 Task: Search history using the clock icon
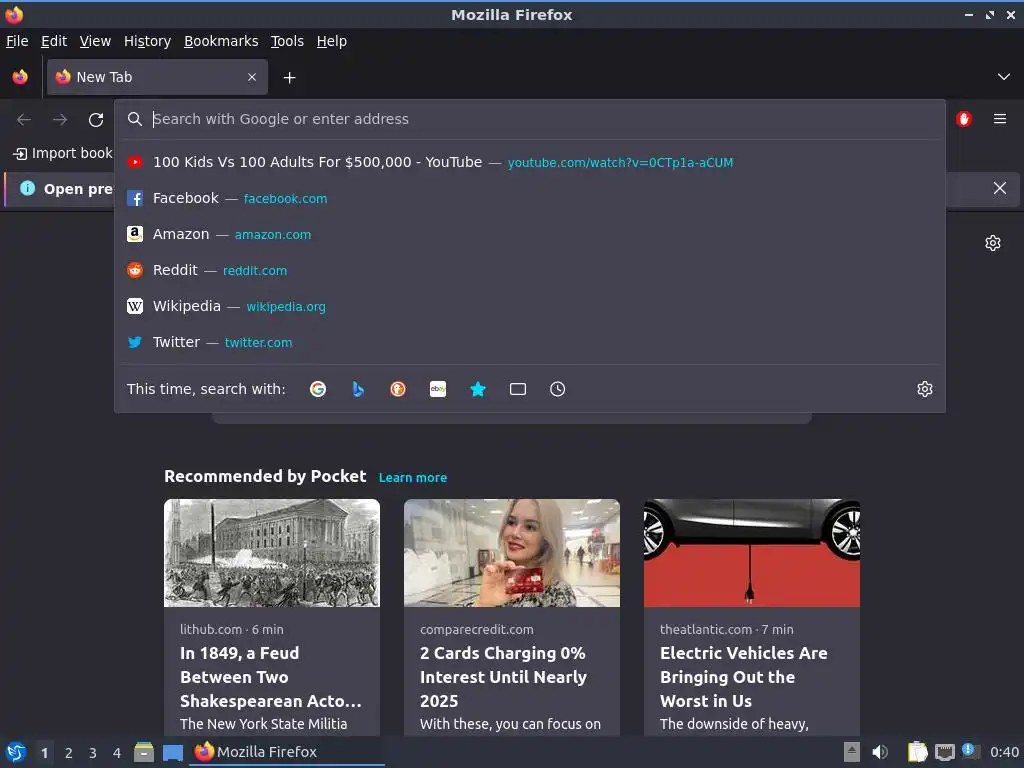click(558, 389)
